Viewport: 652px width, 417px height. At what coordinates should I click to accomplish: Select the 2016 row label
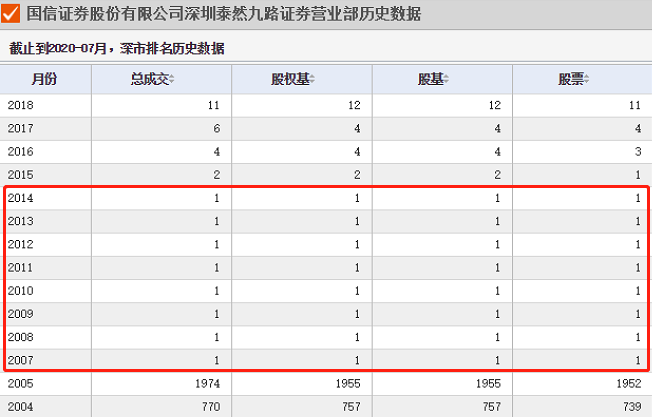click(x=20, y=152)
